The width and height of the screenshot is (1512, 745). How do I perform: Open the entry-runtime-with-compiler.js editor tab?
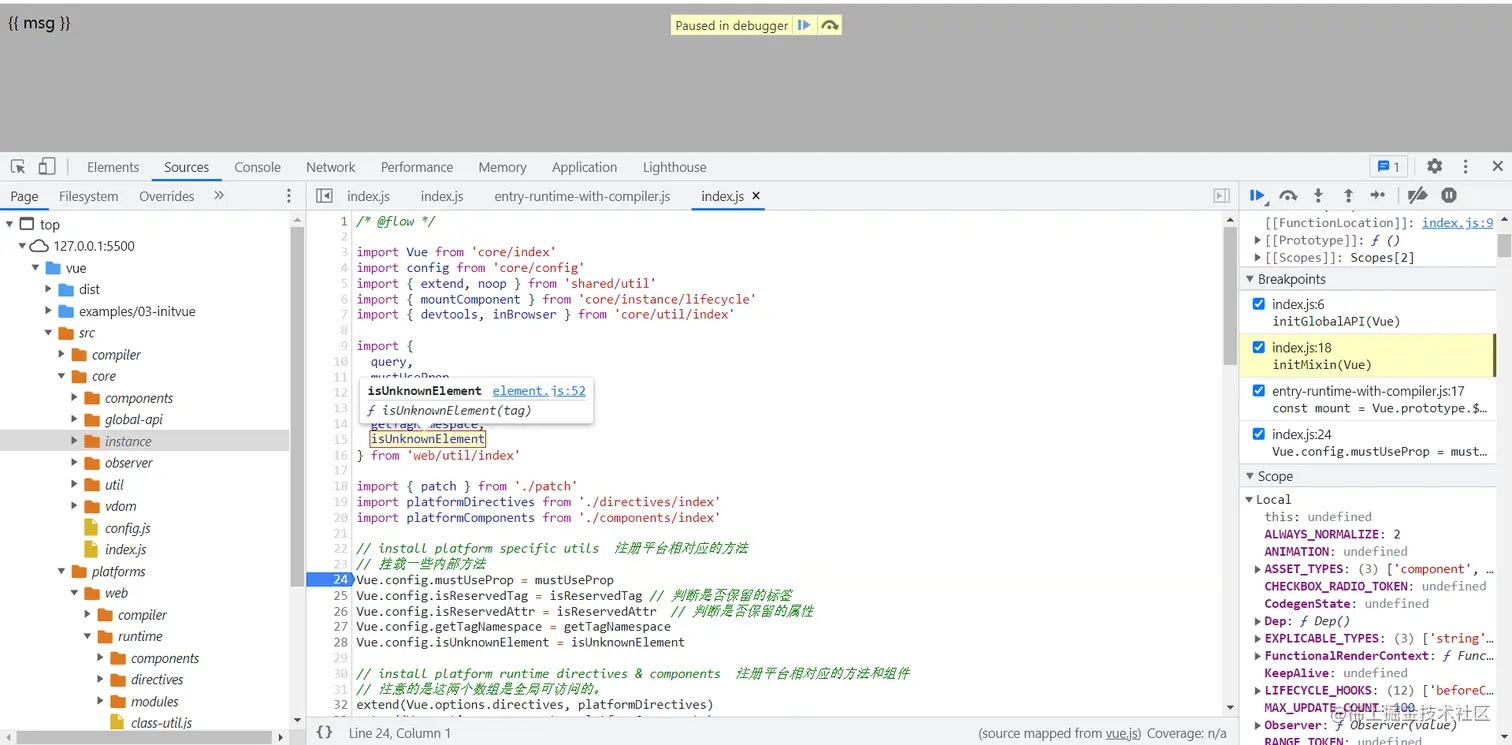pyautogui.click(x=582, y=196)
